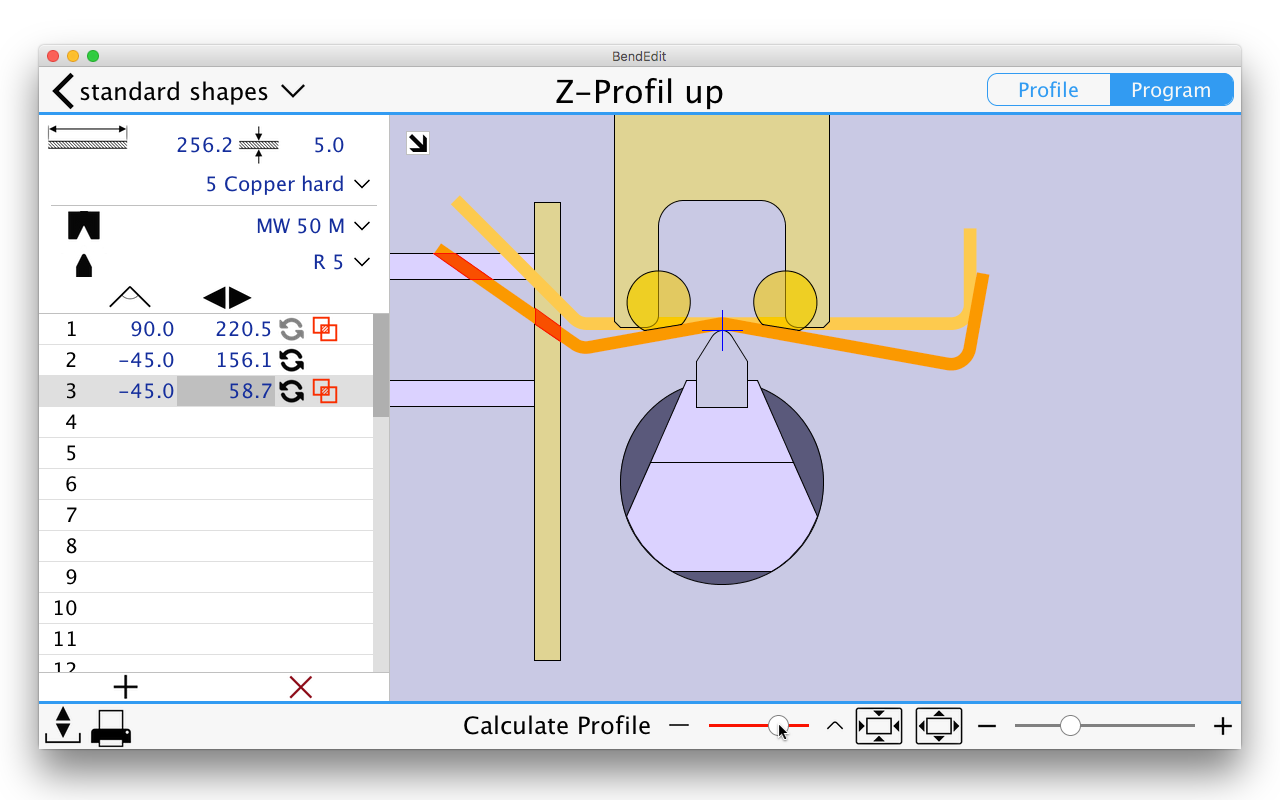Click Calculate Profile button
This screenshot has width=1280, height=800.
click(x=556, y=726)
